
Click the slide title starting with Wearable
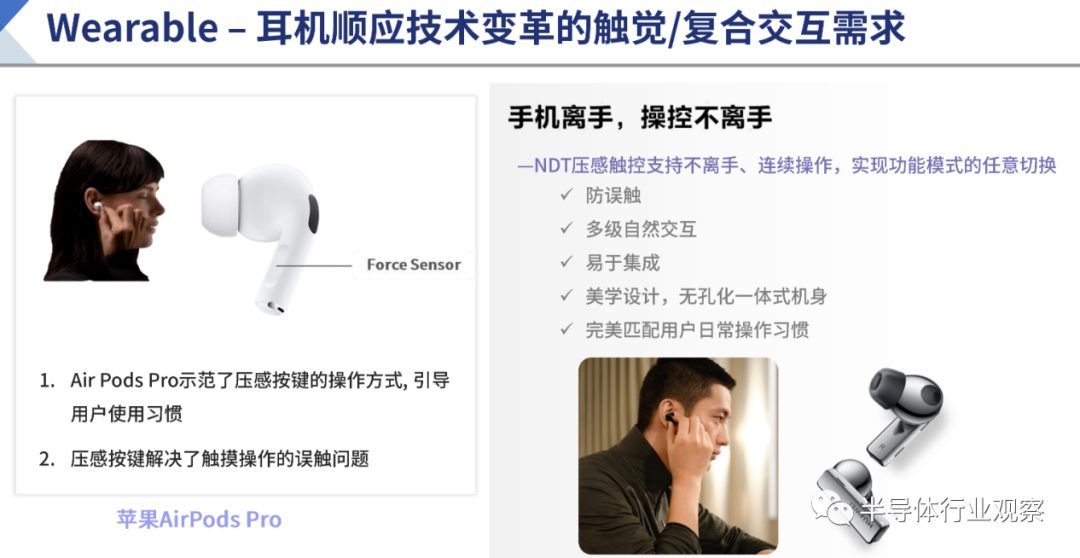click(475, 29)
